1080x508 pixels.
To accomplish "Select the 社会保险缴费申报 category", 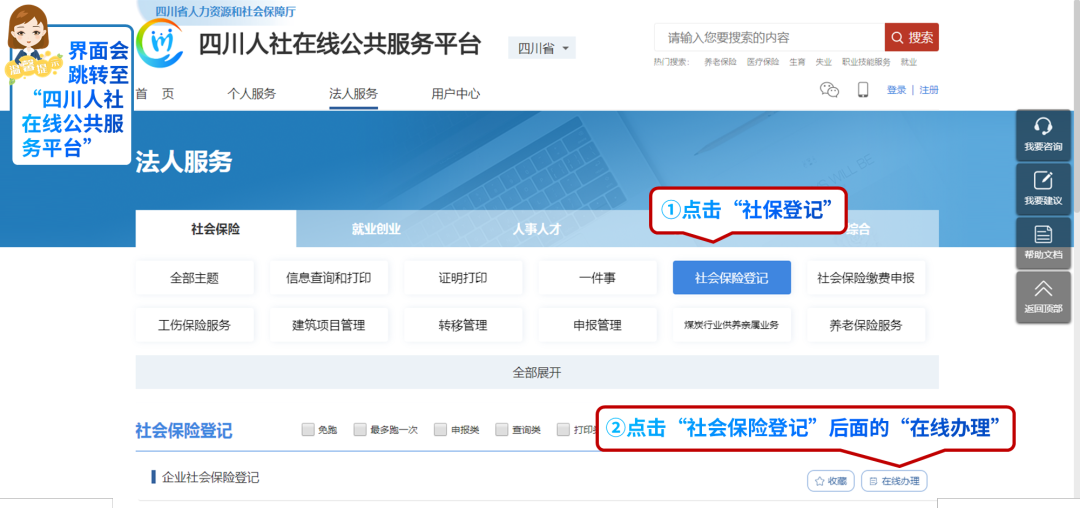I will (866, 278).
